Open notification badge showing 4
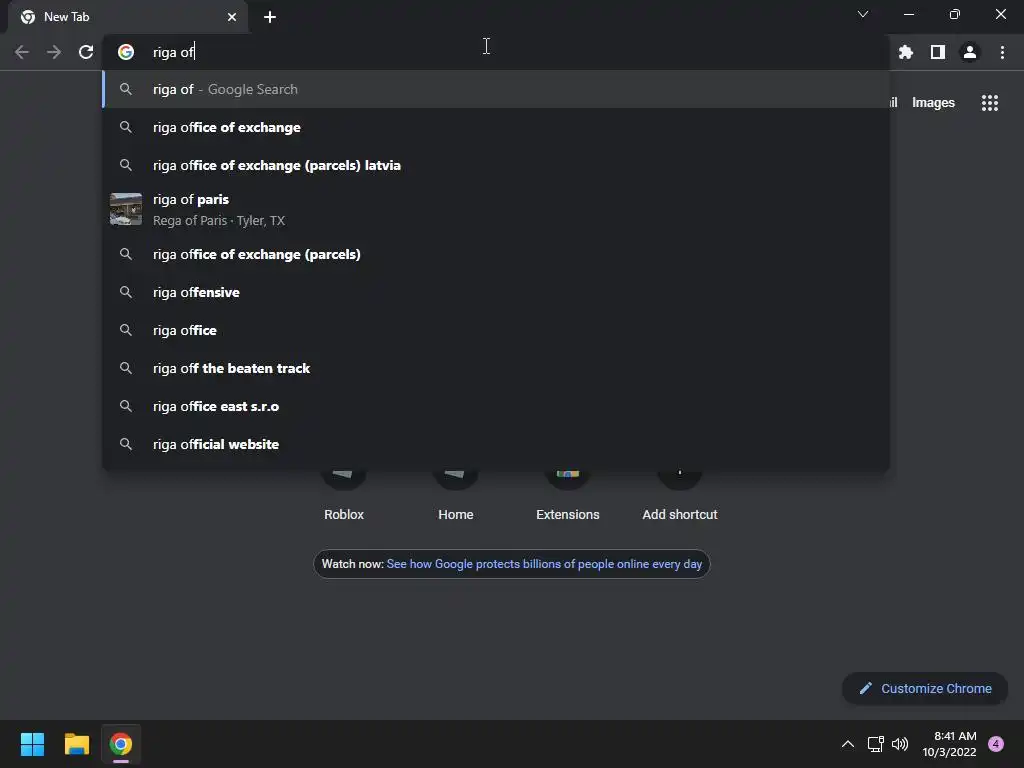This screenshot has width=1024, height=768. pyautogui.click(x=996, y=744)
